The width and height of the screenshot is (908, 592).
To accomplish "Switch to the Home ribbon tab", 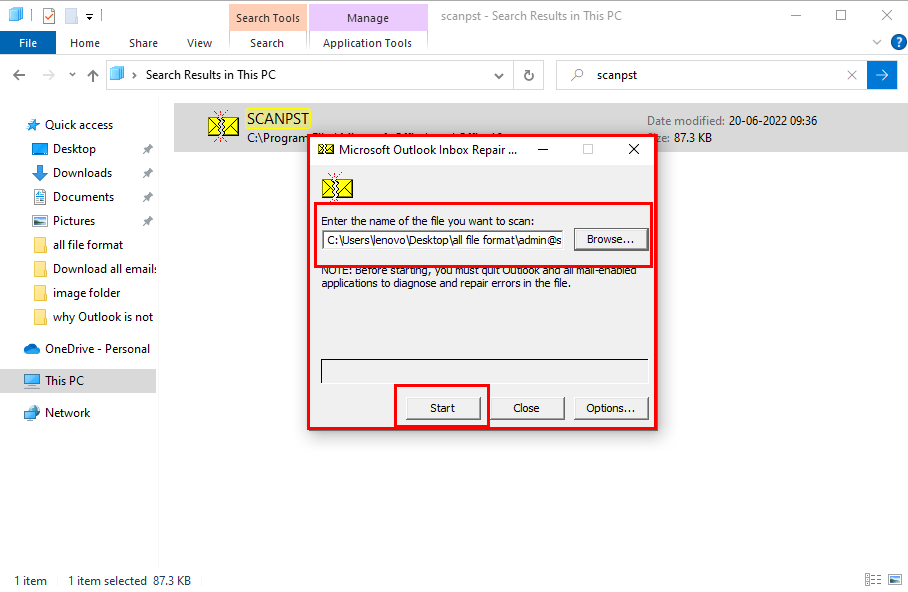I will tap(85, 43).
